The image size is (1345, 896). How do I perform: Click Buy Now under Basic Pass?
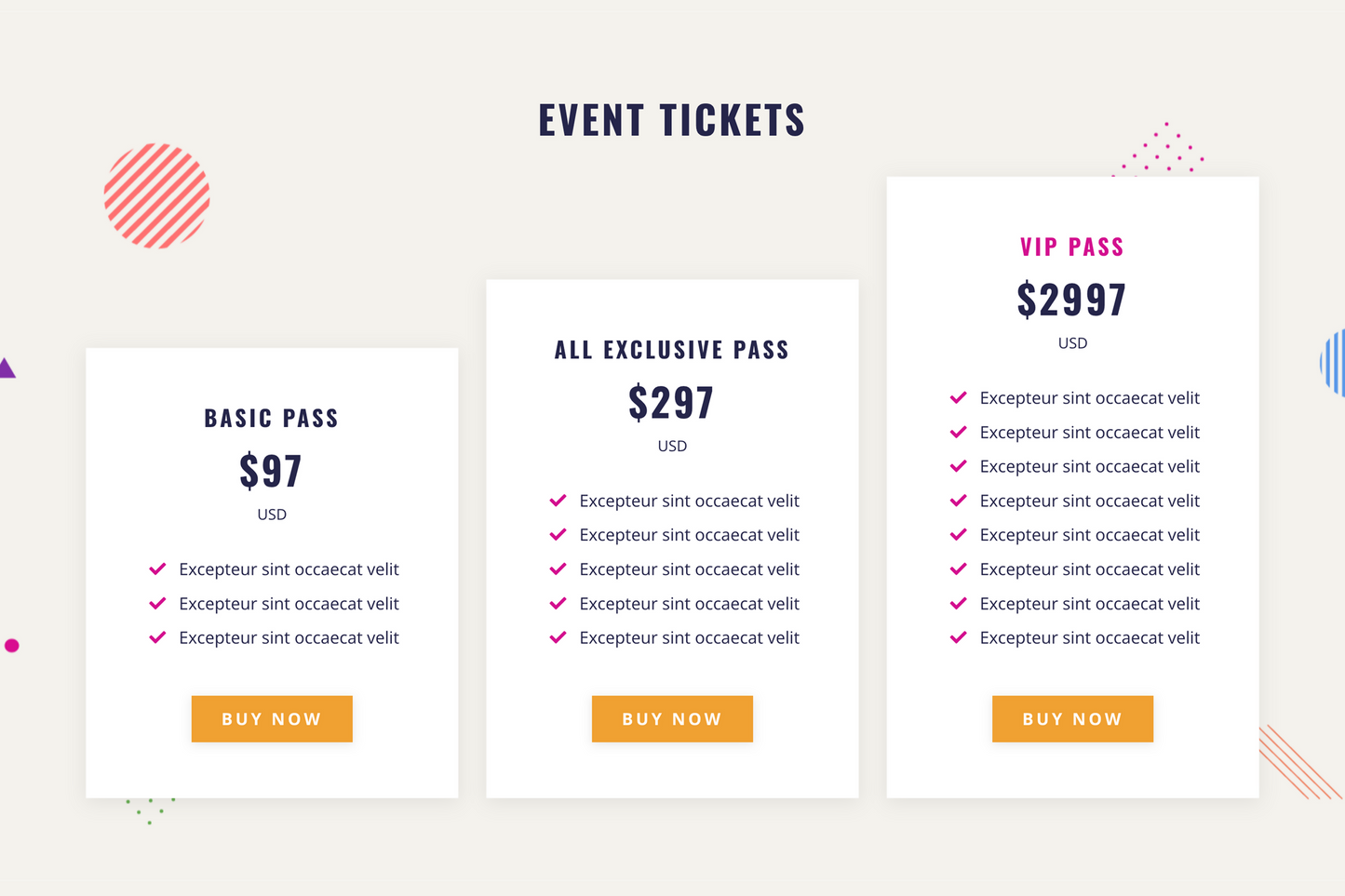click(x=272, y=719)
